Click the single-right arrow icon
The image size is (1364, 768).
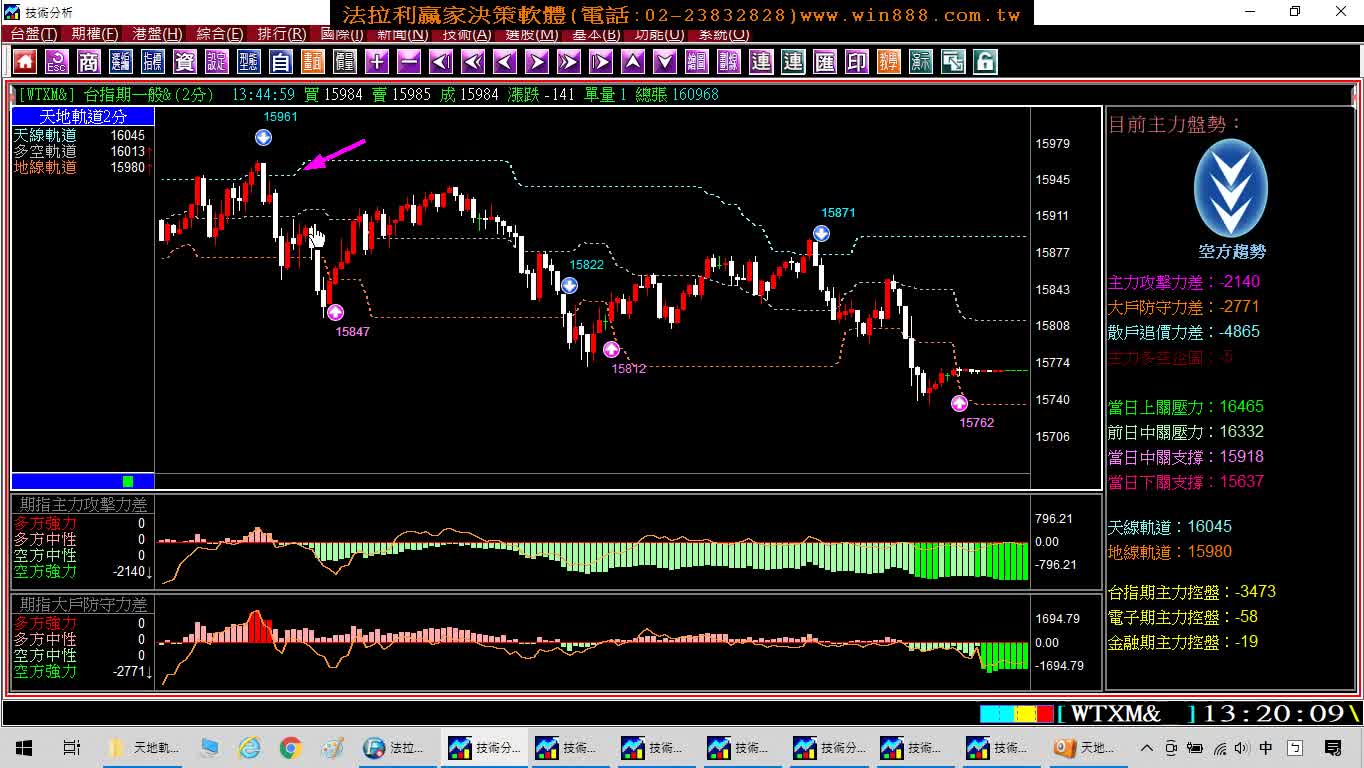point(536,62)
